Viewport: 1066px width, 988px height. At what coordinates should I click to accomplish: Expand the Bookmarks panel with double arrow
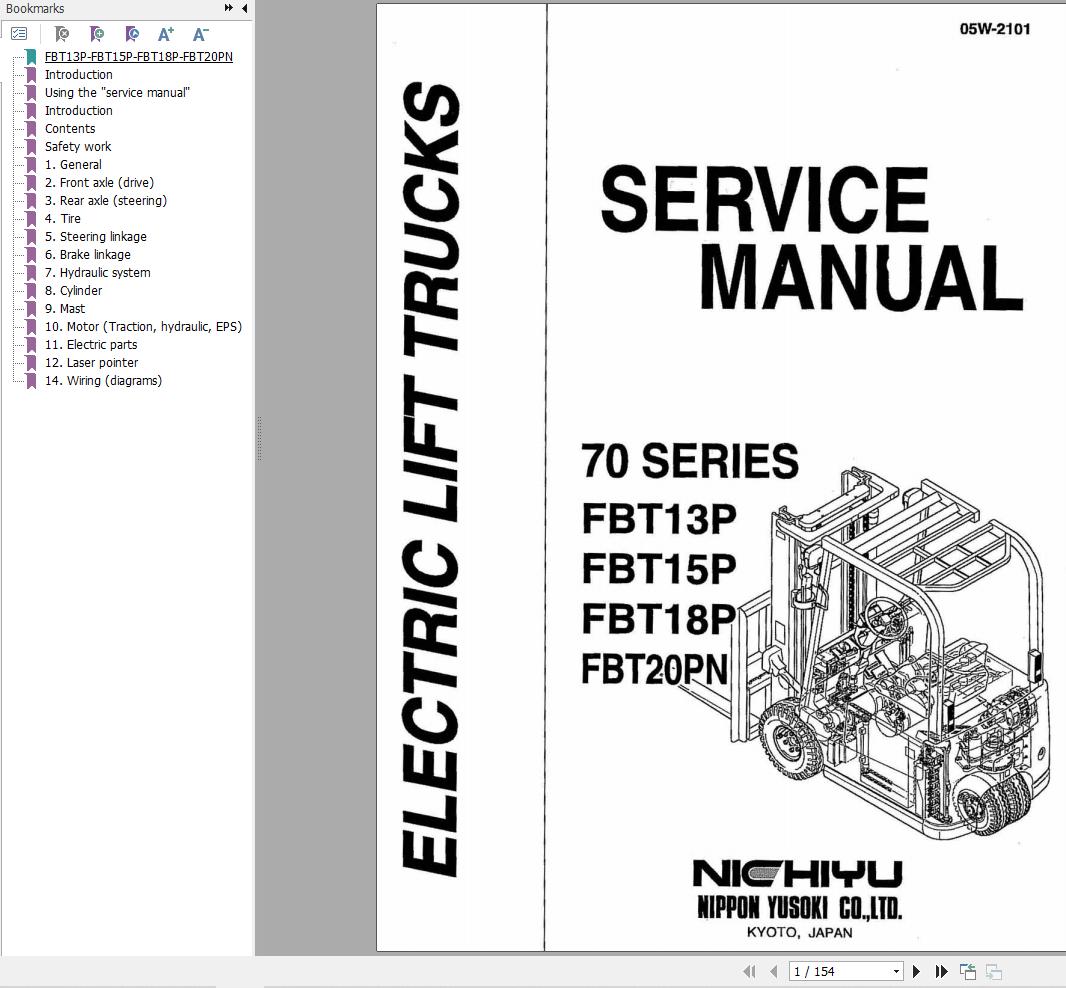(x=229, y=8)
